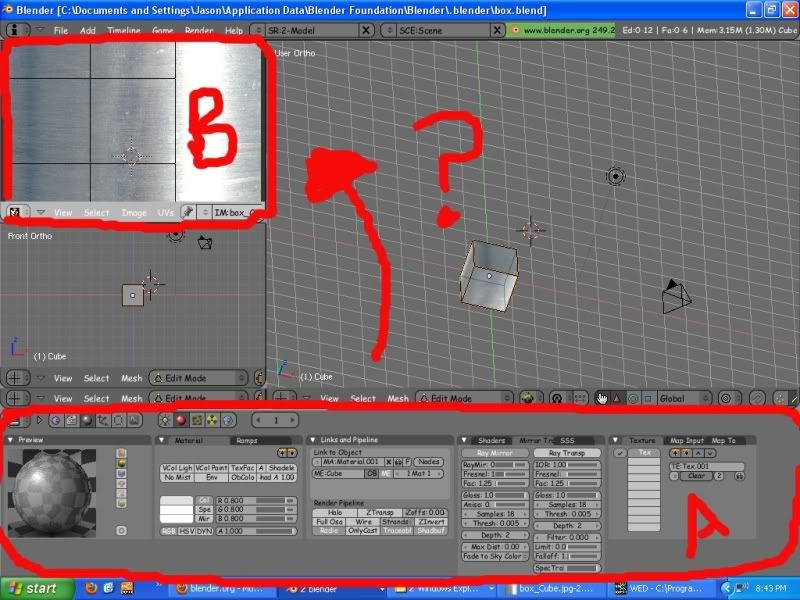Open the UVs menu in image editor
The height and width of the screenshot is (600, 800).
coord(165,212)
